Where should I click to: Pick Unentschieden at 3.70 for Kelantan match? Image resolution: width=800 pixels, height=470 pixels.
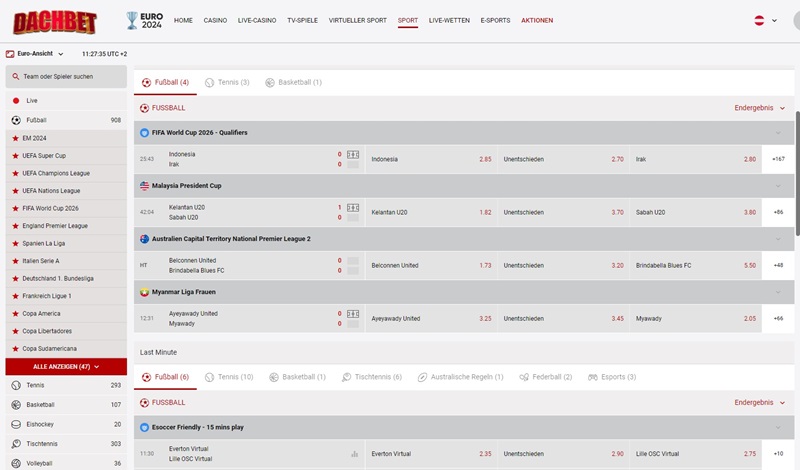coord(563,212)
